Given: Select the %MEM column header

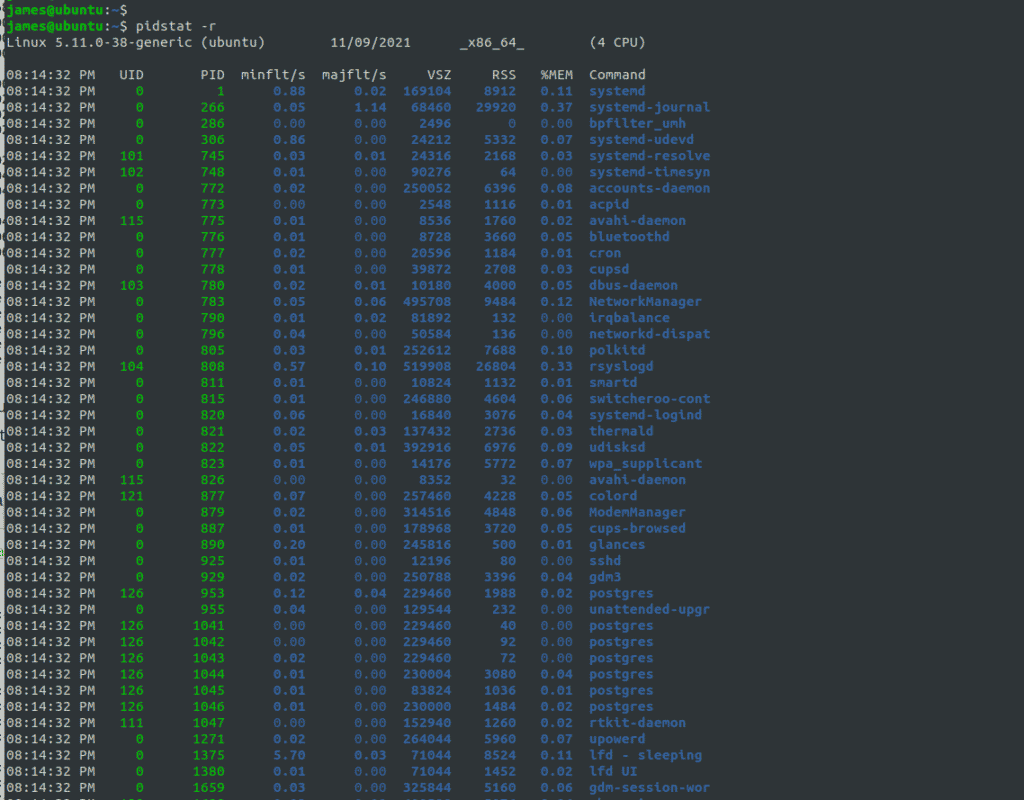Looking at the screenshot, I should 556,74.
